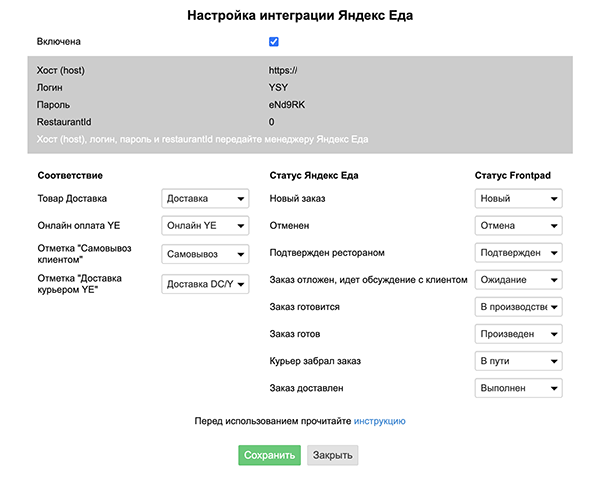Open the Заказ доставлен status dropdown
Screen dimensions: 600x482
pyautogui.click(x=518, y=388)
